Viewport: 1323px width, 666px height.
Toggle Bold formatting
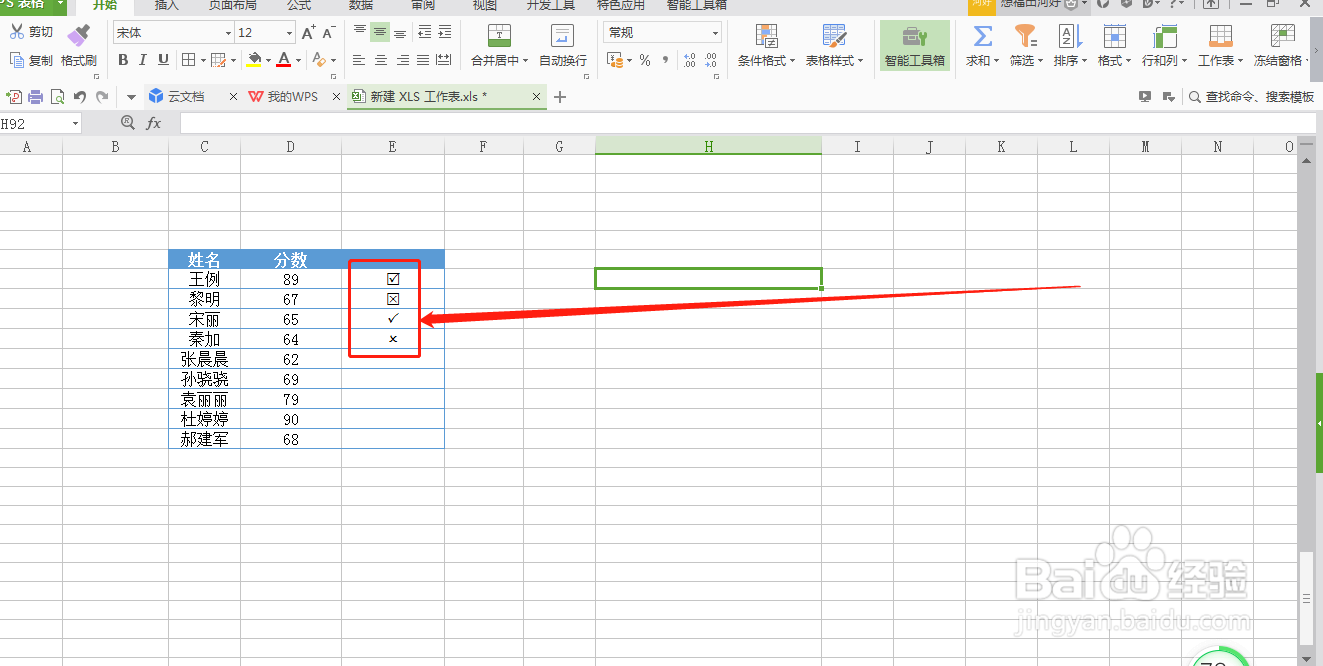[x=123, y=60]
